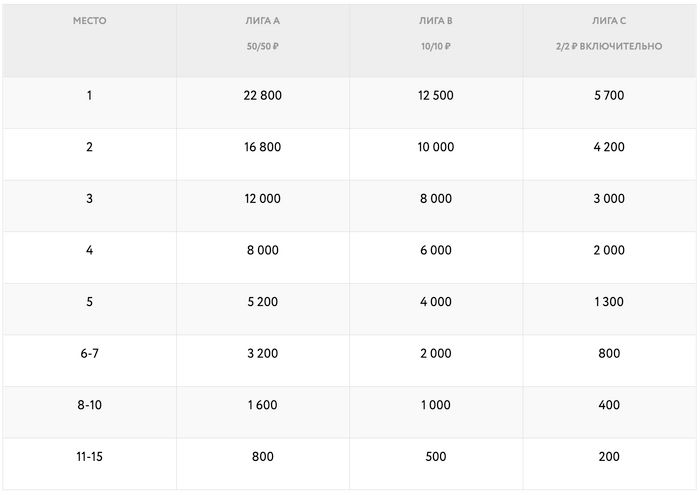This screenshot has width=700, height=495.
Task: Click the 6-7 place row label
Action: pyautogui.click(x=89, y=353)
